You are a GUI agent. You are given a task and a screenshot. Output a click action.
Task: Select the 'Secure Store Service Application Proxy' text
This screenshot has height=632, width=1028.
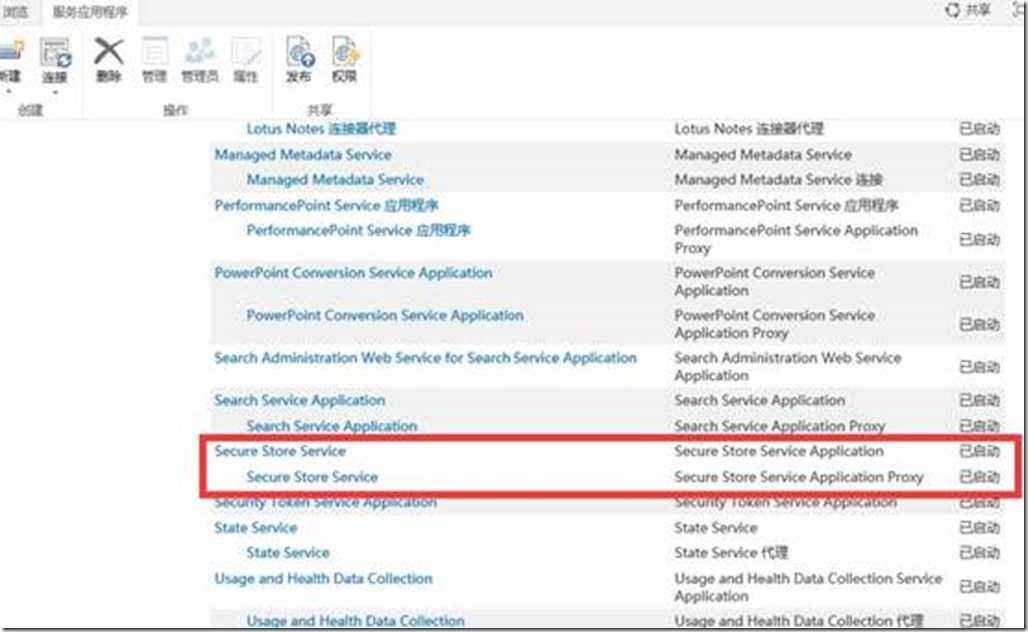(799, 477)
